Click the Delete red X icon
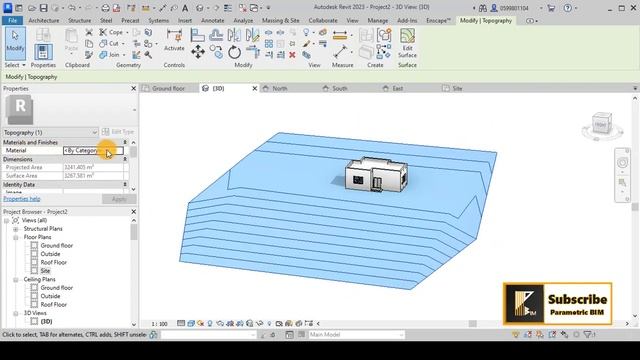Screen dimensions: 640x360 [292, 55]
